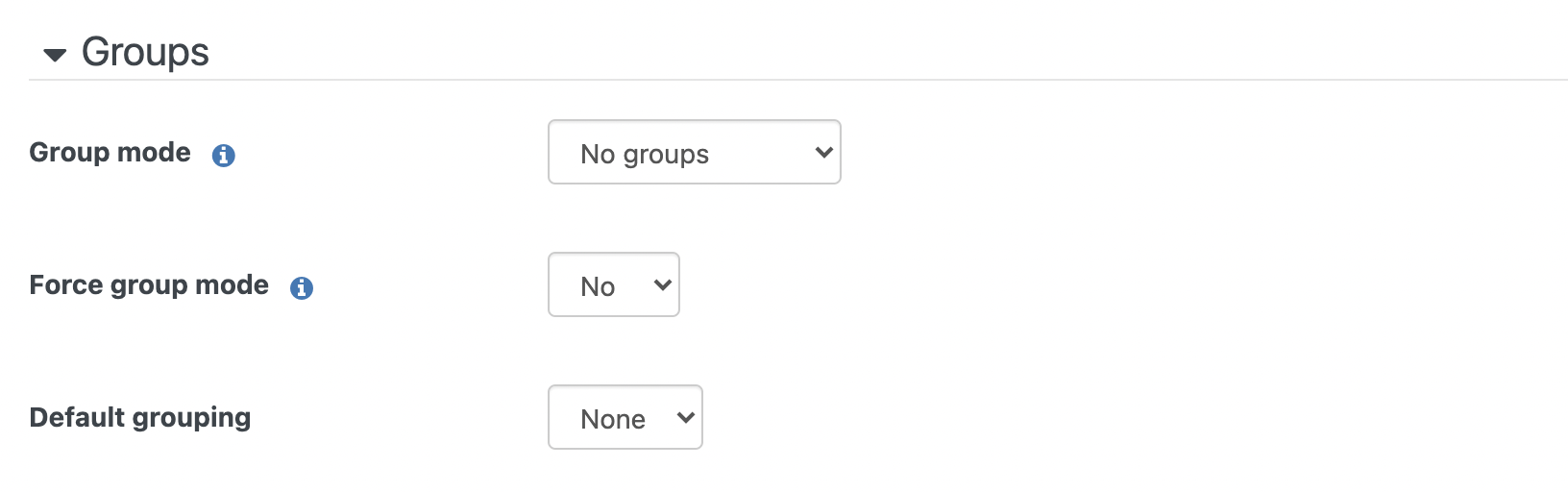Click the blue 'i' icon after Group mode
This screenshot has width=1568, height=492.
tap(224, 155)
